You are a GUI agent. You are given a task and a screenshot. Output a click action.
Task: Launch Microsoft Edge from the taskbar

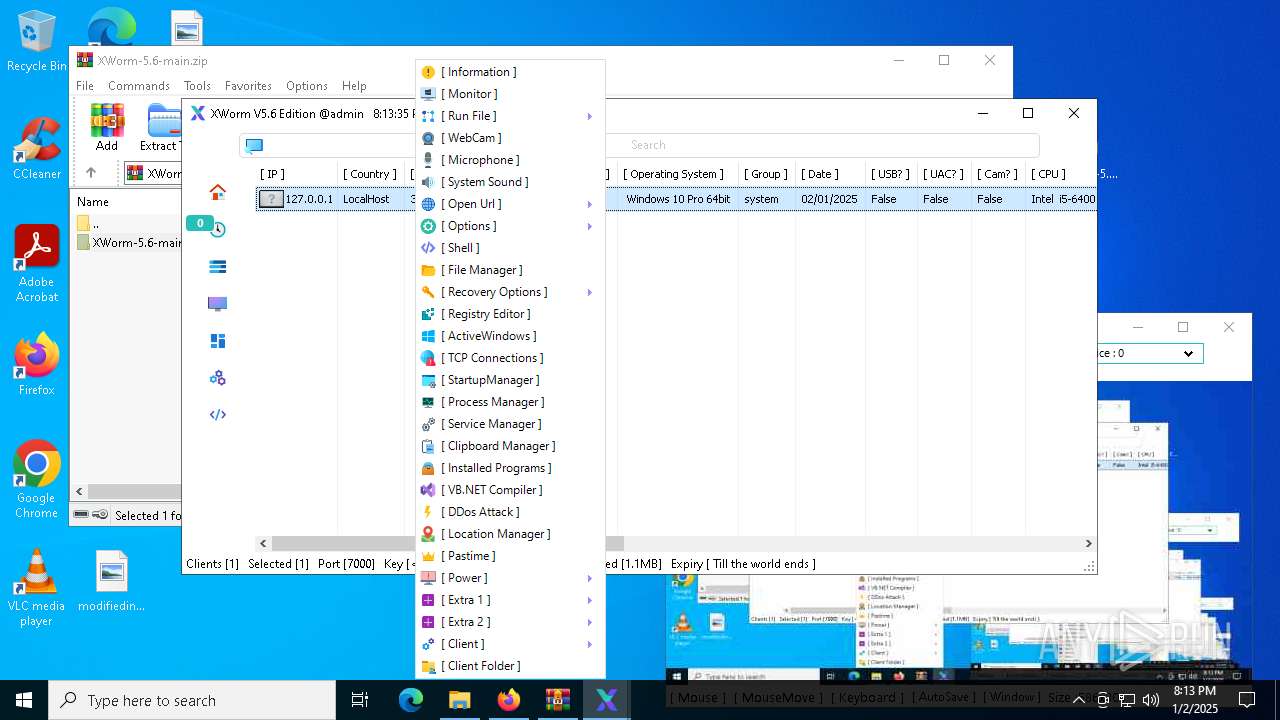(411, 700)
